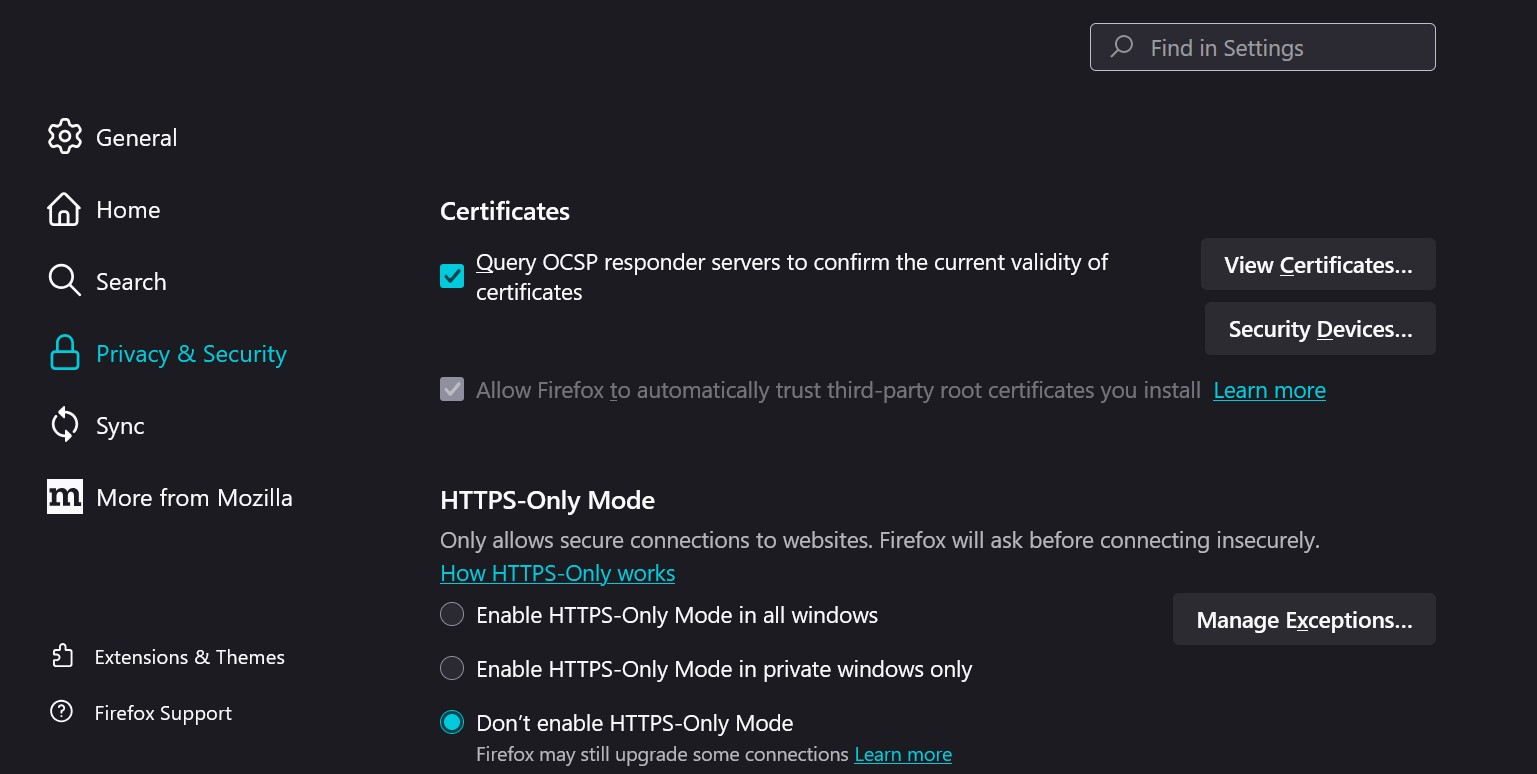
Task: Click the Privacy & Security lock icon
Action: (64, 353)
